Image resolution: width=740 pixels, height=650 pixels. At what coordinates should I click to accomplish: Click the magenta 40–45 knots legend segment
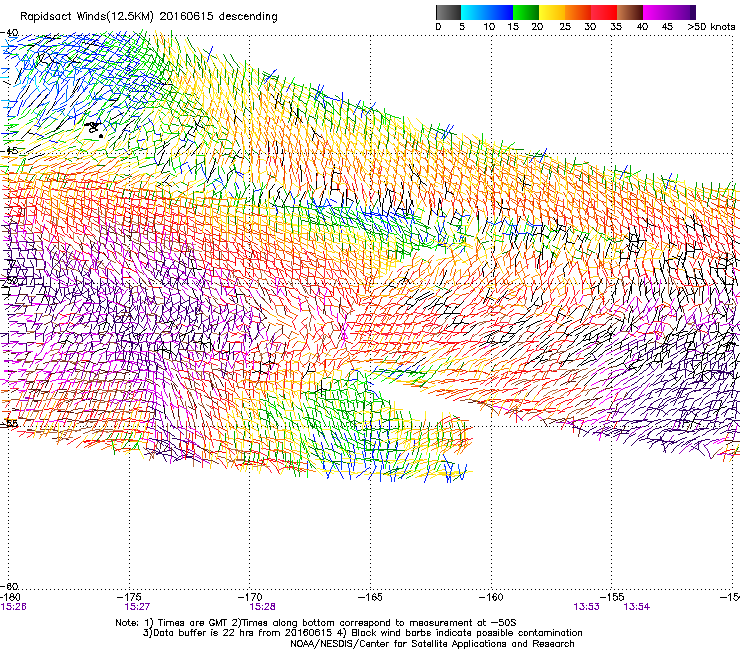pos(656,12)
